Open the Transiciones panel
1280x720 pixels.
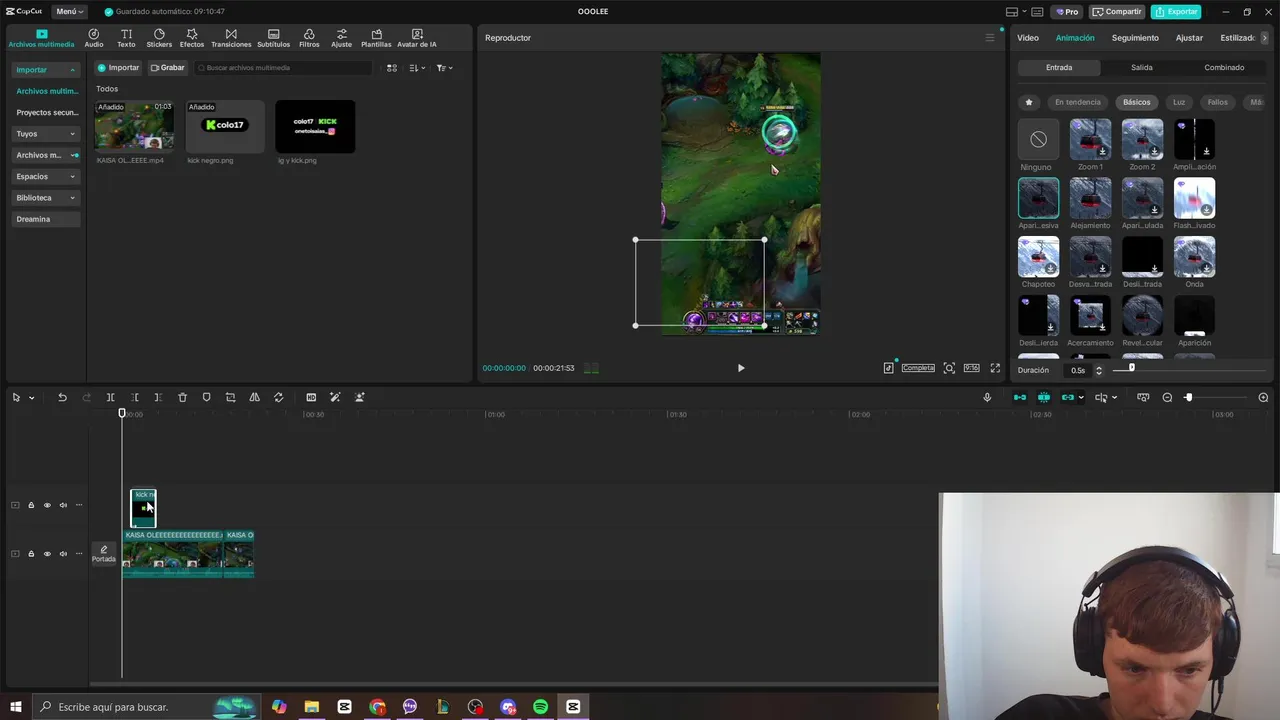[x=231, y=38]
